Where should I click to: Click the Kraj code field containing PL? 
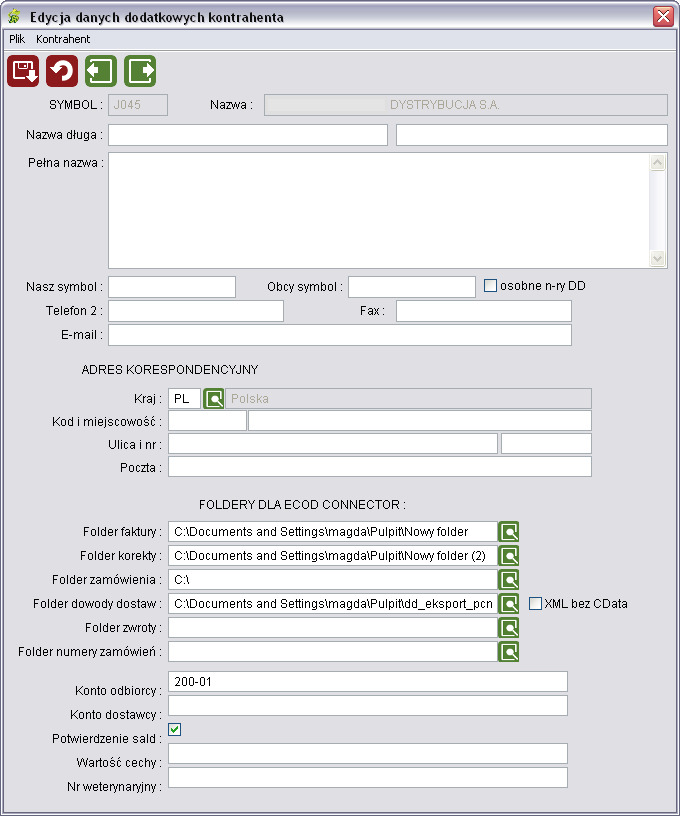pyautogui.click(x=185, y=399)
